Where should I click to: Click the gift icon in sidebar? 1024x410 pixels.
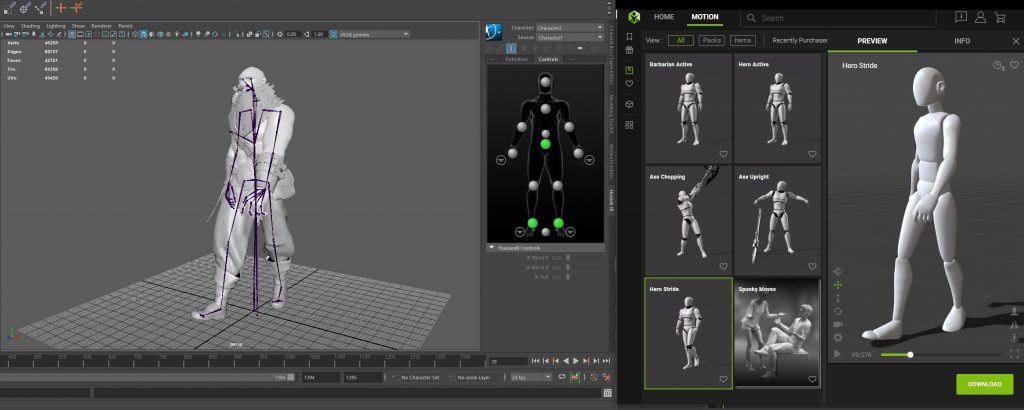tap(629, 50)
